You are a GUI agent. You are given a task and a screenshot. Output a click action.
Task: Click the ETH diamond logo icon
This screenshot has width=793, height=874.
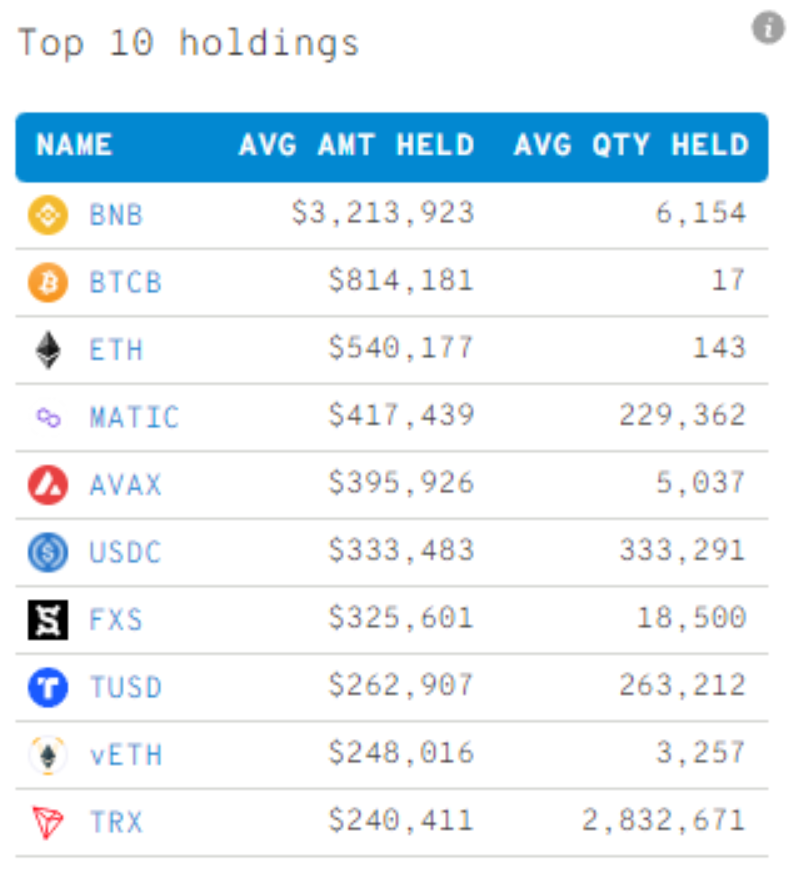48,350
